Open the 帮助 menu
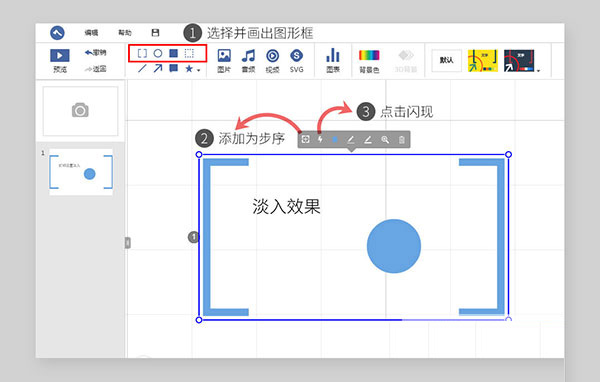Screen dimensions: 600x382 (x=125, y=33)
